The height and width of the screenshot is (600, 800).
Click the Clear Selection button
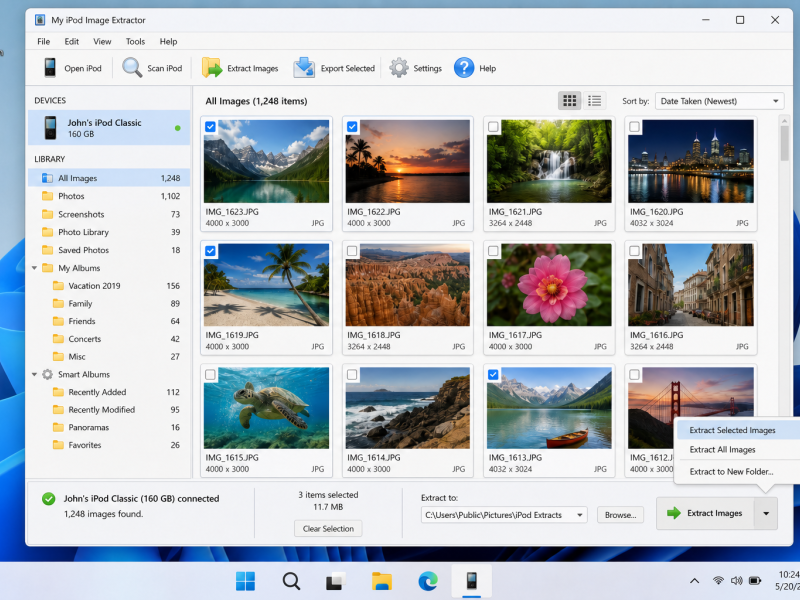pos(328,529)
